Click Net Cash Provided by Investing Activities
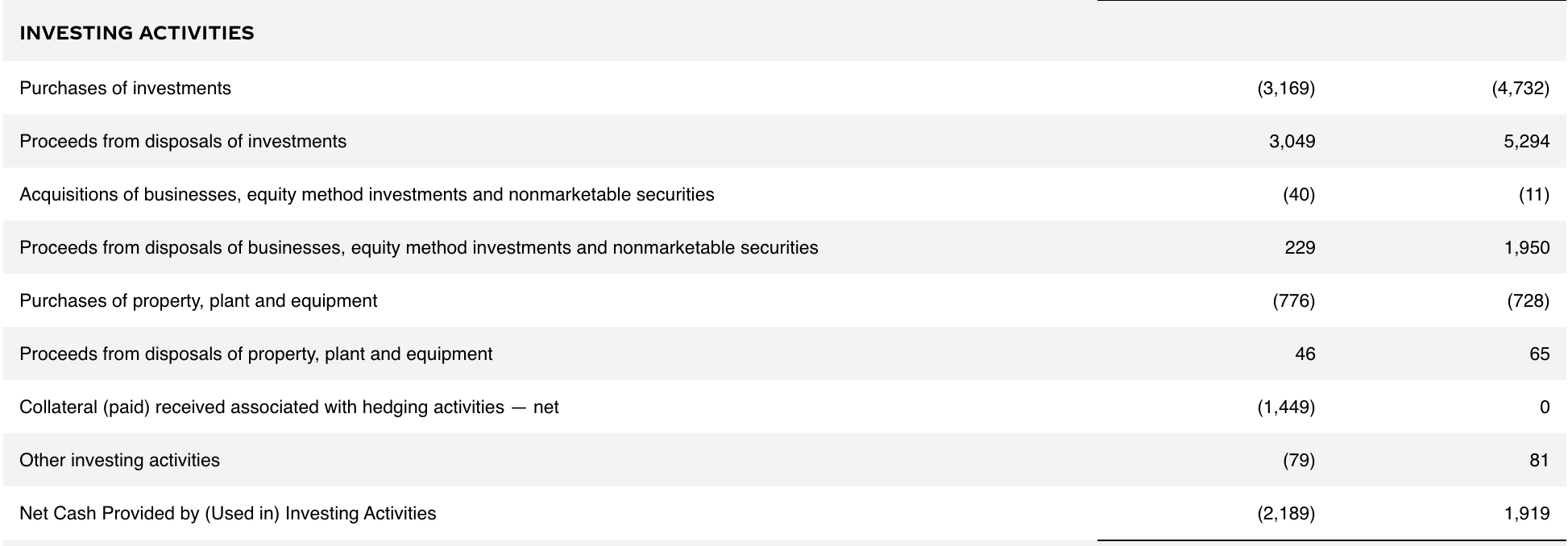The width and height of the screenshot is (1568, 546). click(x=228, y=513)
